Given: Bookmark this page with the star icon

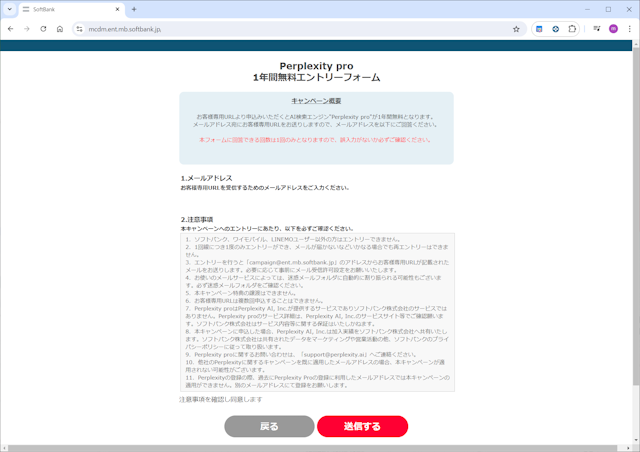Looking at the screenshot, I should tap(516, 29).
